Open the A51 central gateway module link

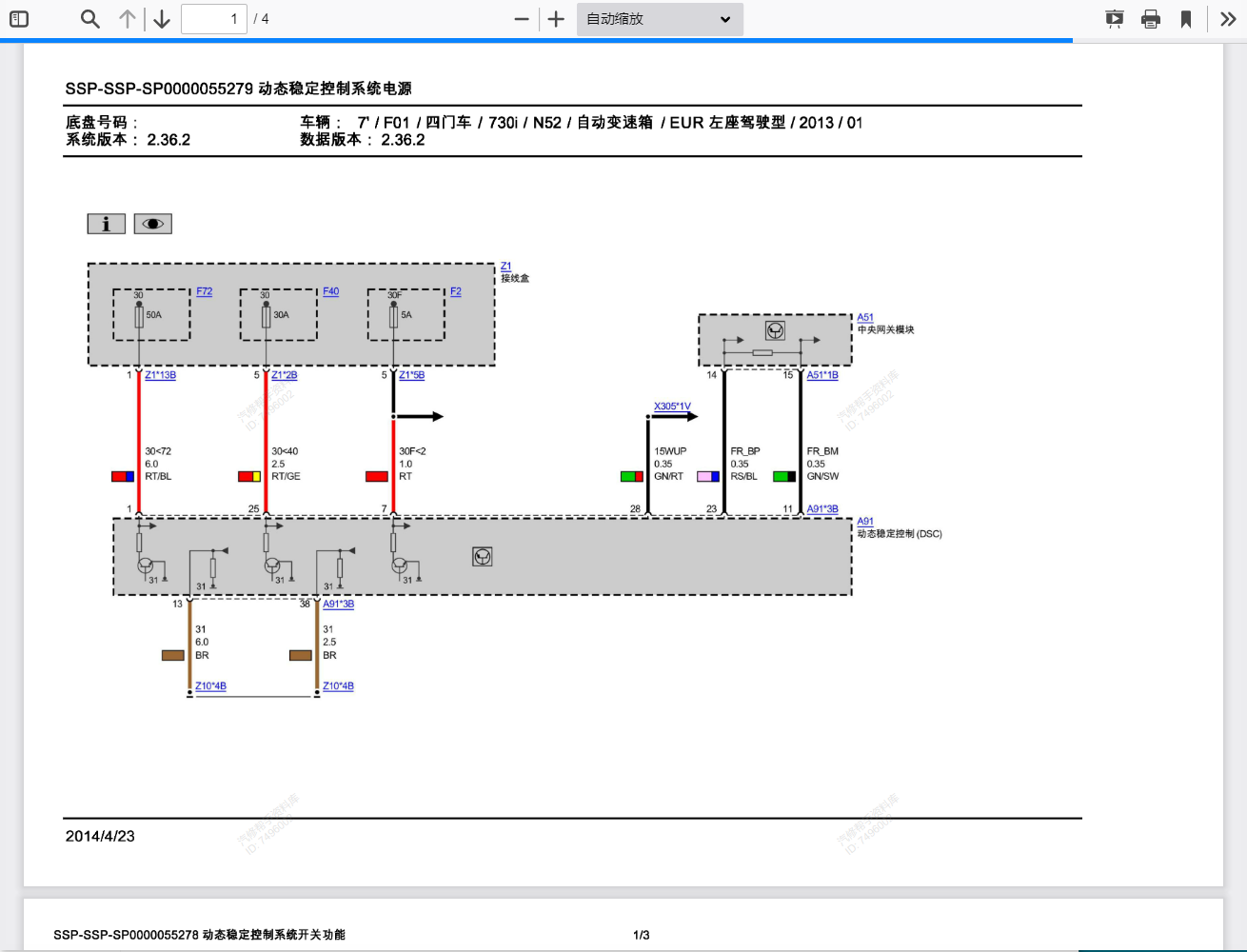864,317
